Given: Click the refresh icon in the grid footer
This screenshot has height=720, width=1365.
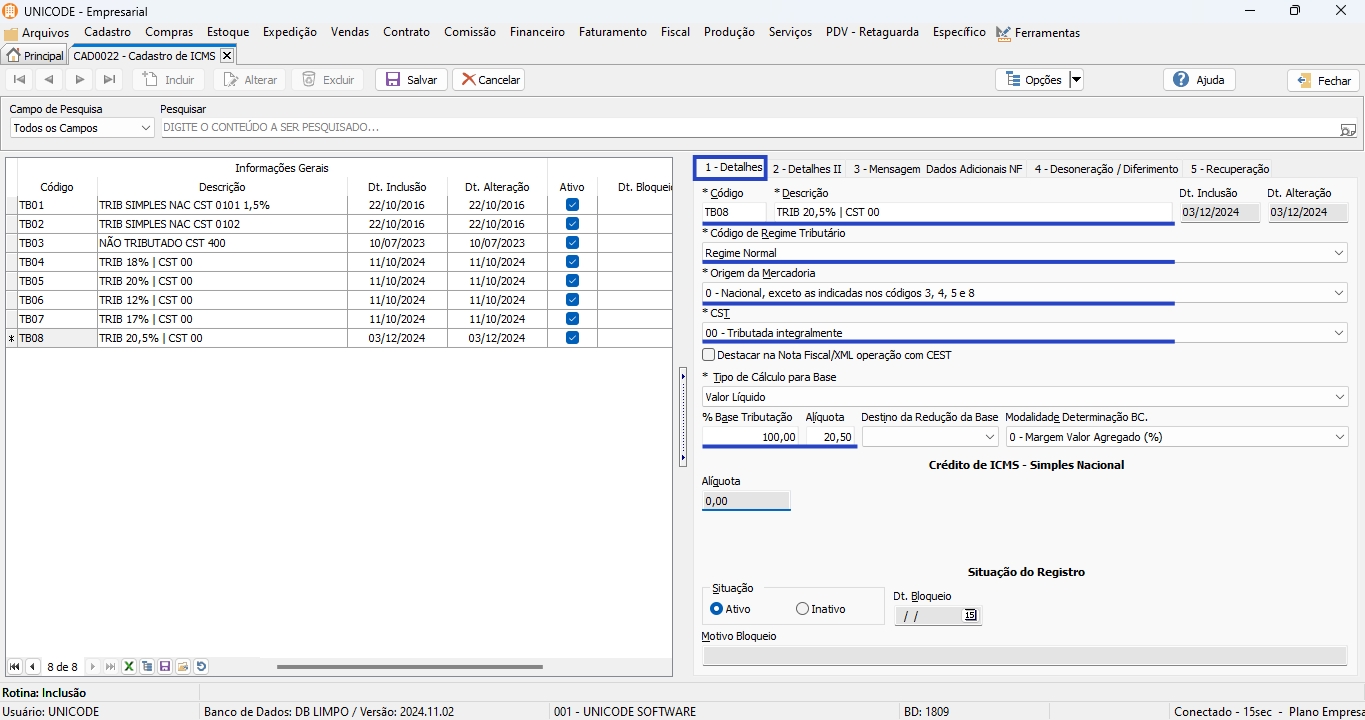Looking at the screenshot, I should [x=201, y=667].
